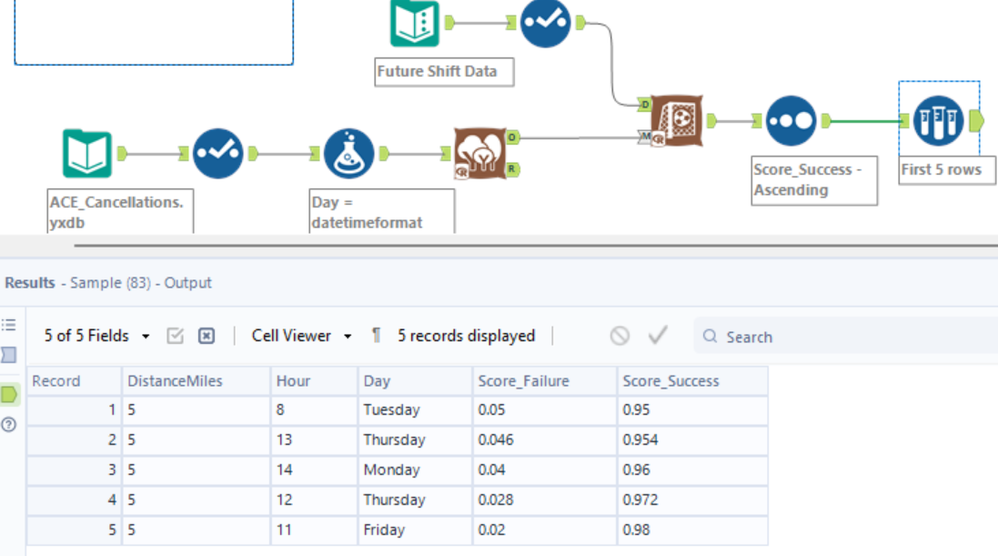The image size is (998, 556).
Task: Click the Select tool after ACE_Cancellations input
Action: [218, 154]
